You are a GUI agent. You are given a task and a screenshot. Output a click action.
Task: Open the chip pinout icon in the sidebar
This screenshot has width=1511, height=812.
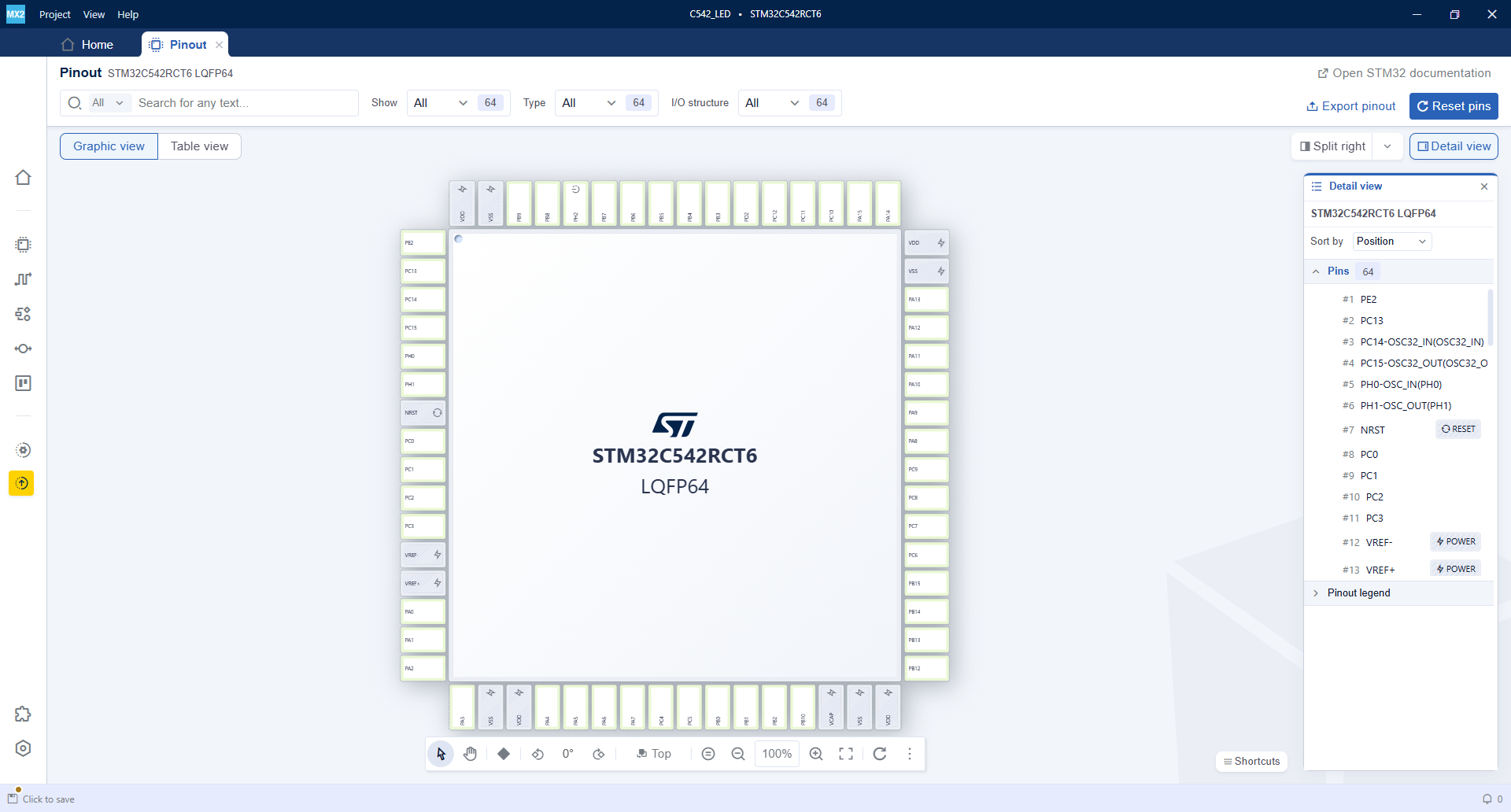pos(23,245)
